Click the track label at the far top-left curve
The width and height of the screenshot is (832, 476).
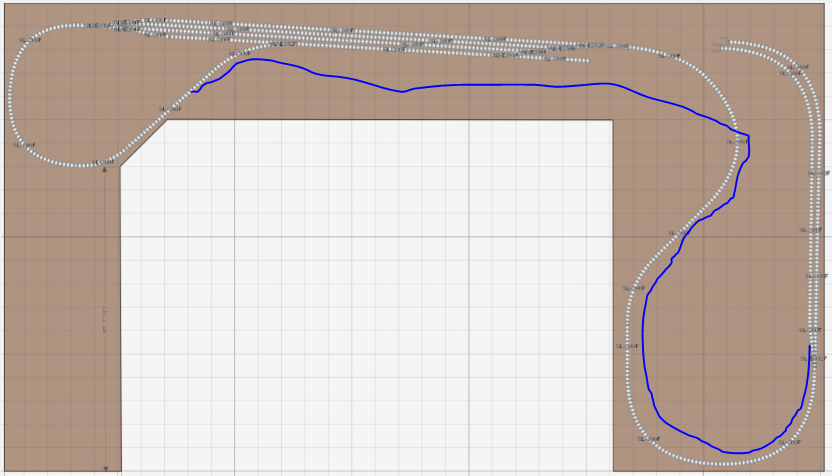tap(31, 41)
